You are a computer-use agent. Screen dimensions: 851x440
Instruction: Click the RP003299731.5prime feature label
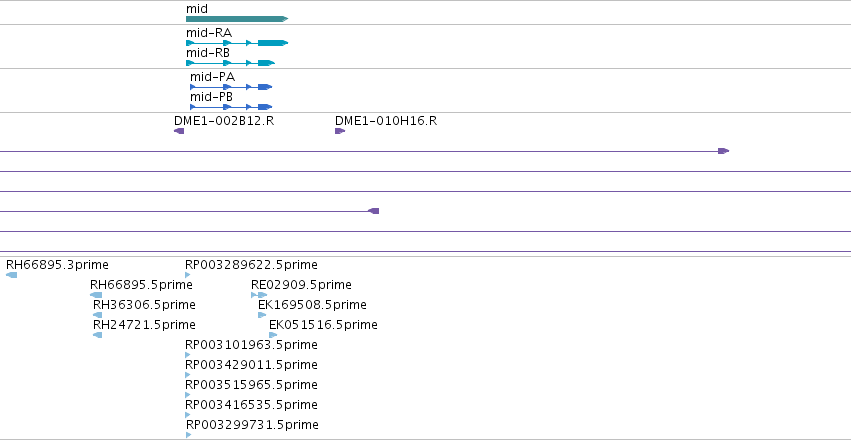(x=252, y=425)
